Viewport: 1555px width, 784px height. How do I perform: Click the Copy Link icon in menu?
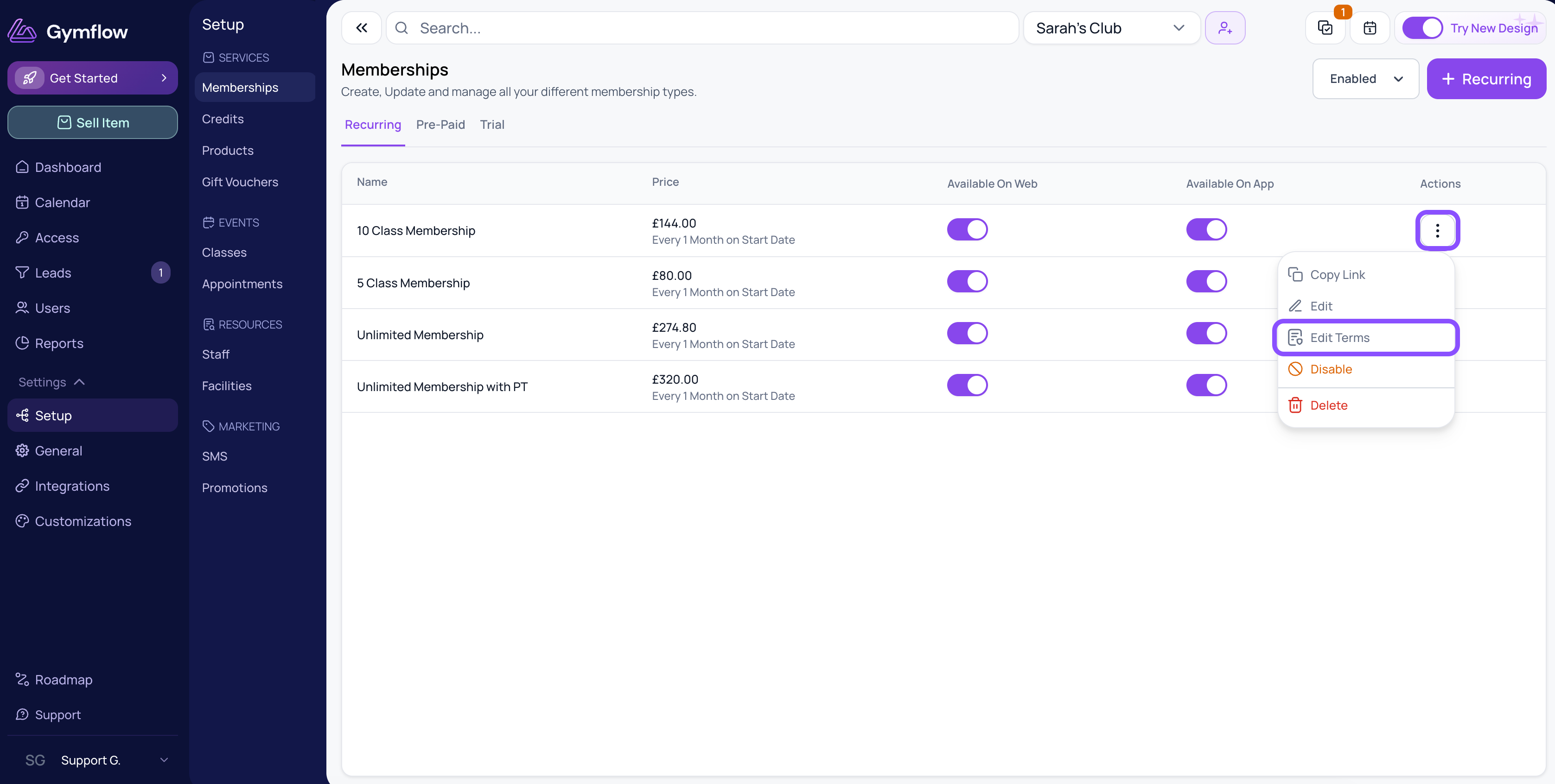pyautogui.click(x=1295, y=275)
